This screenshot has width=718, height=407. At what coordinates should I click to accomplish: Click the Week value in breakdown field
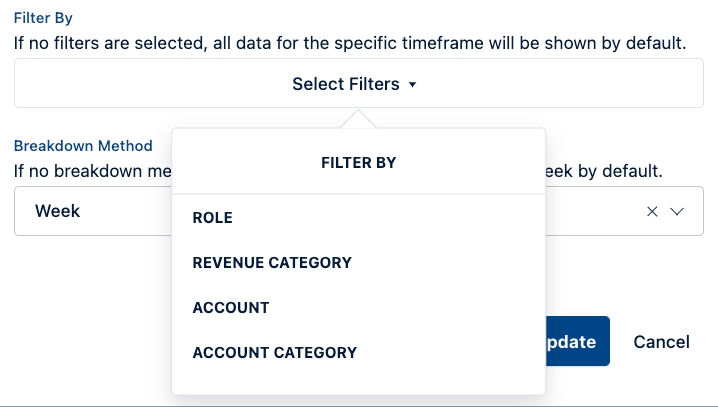click(x=57, y=212)
